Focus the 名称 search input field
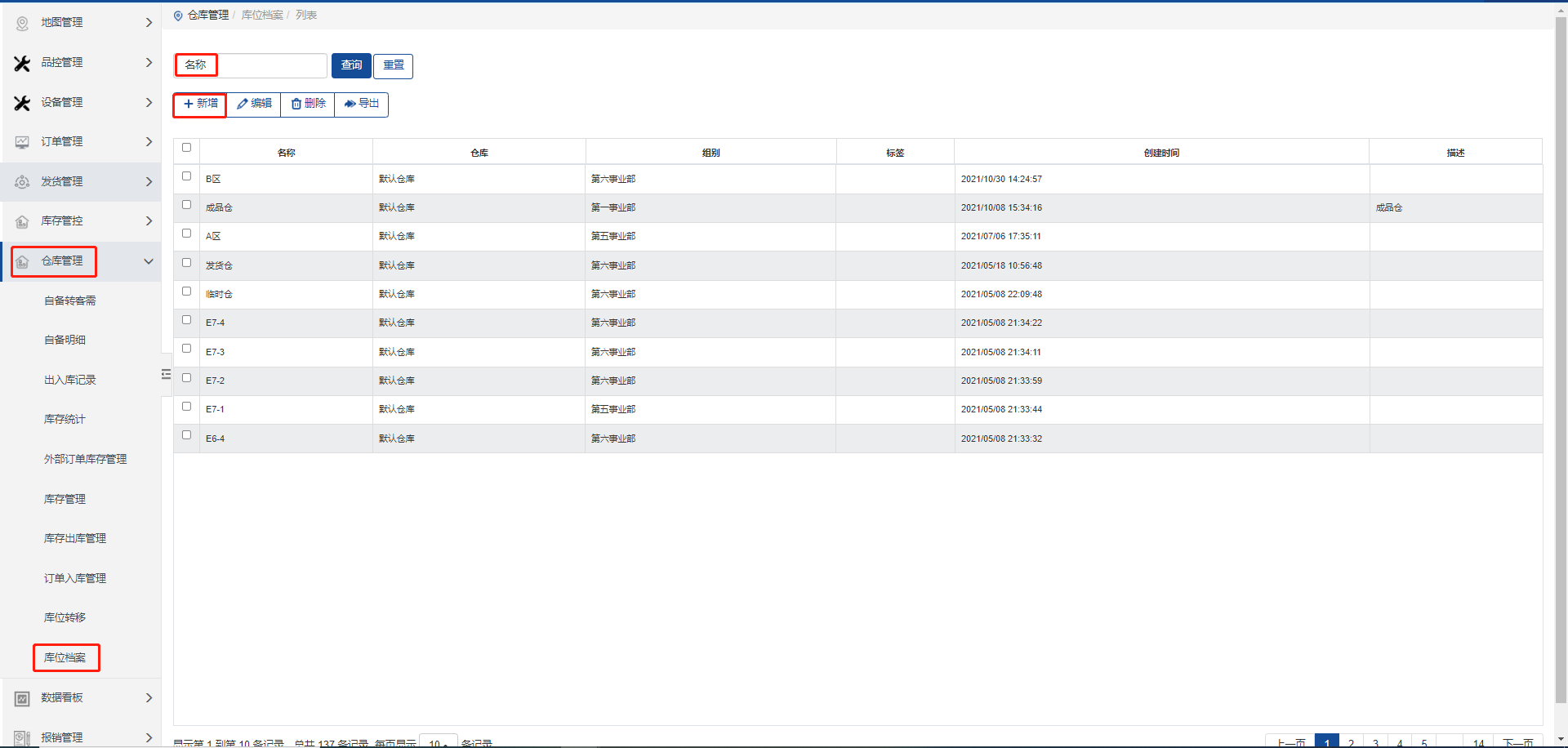This screenshot has width=1568, height=748. [271, 65]
